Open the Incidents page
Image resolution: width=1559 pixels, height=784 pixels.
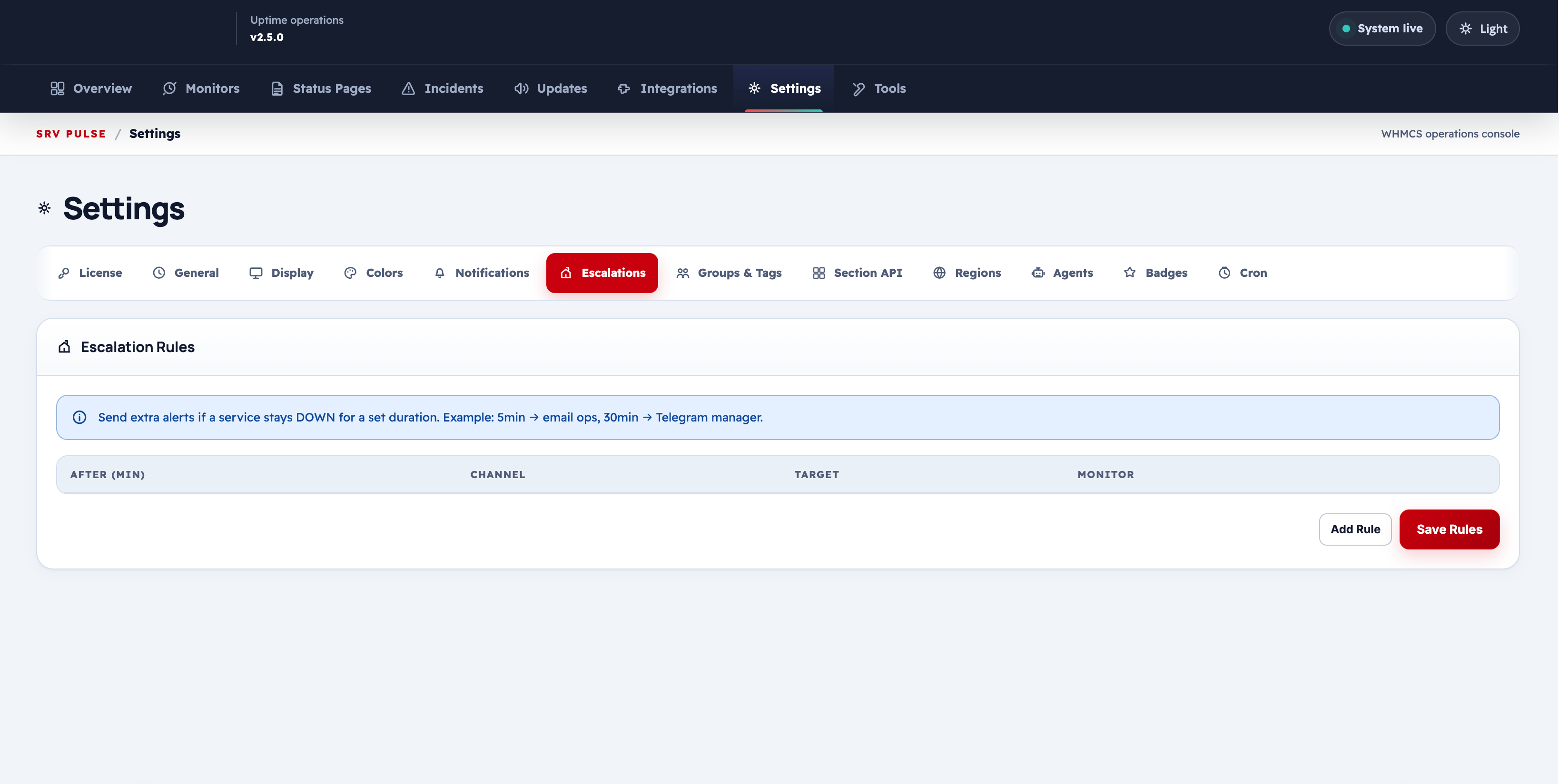click(x=443, y=88)
